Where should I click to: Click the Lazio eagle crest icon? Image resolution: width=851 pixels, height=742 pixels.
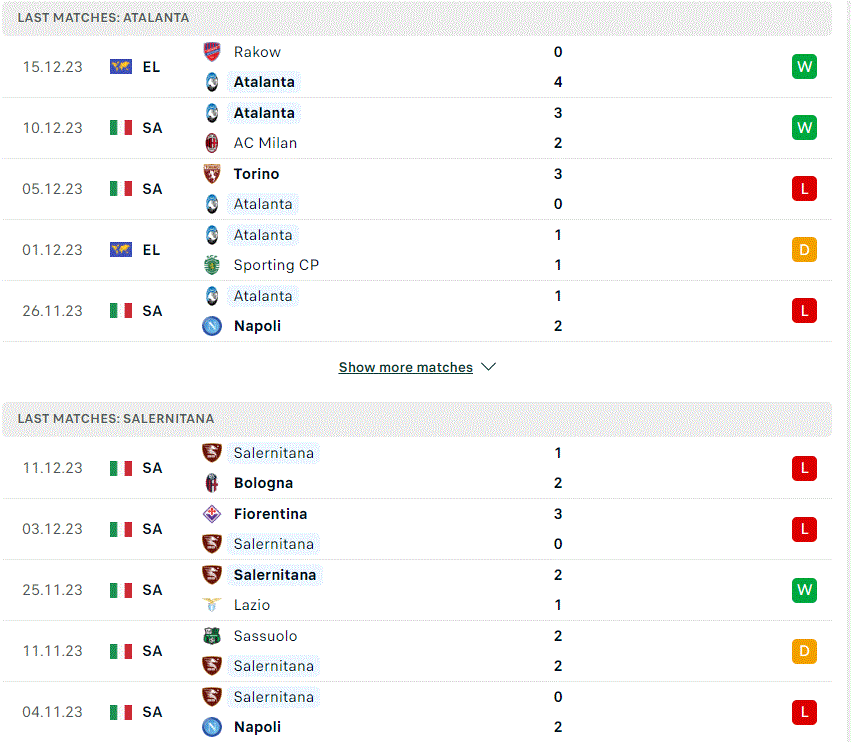click(x=212, y=605)
